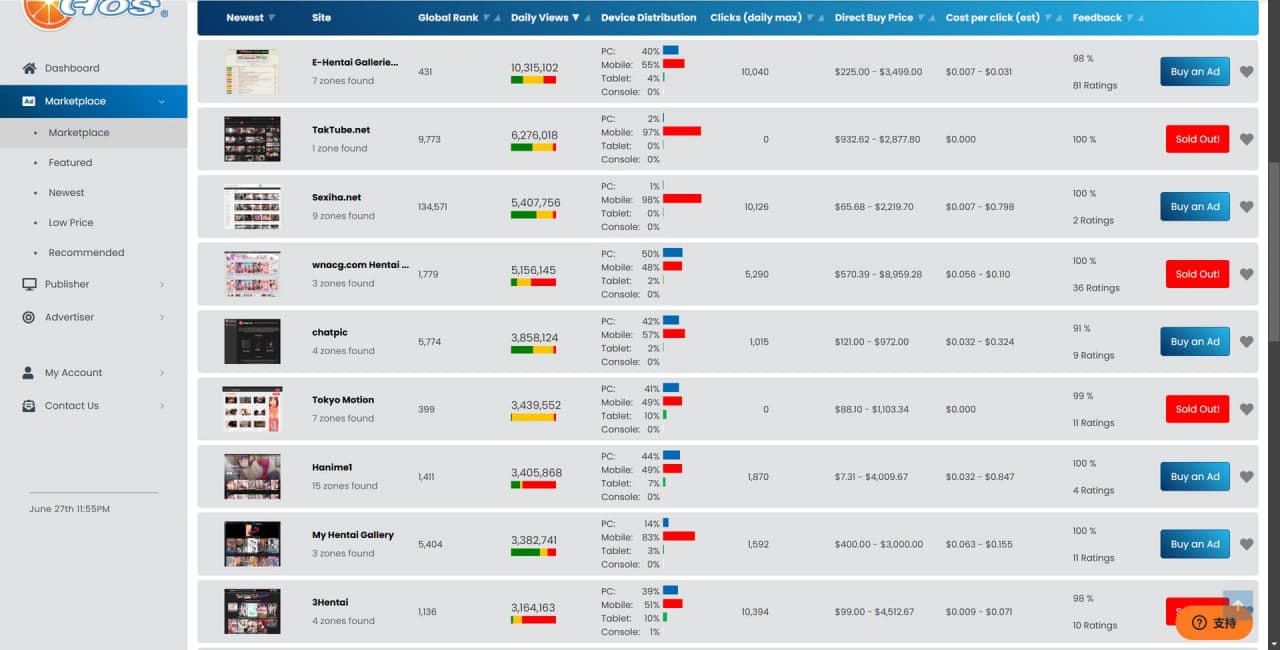Toggle the heart for TakTube.net
Screen dimensions: 1280x650
tap(1246, 139)
